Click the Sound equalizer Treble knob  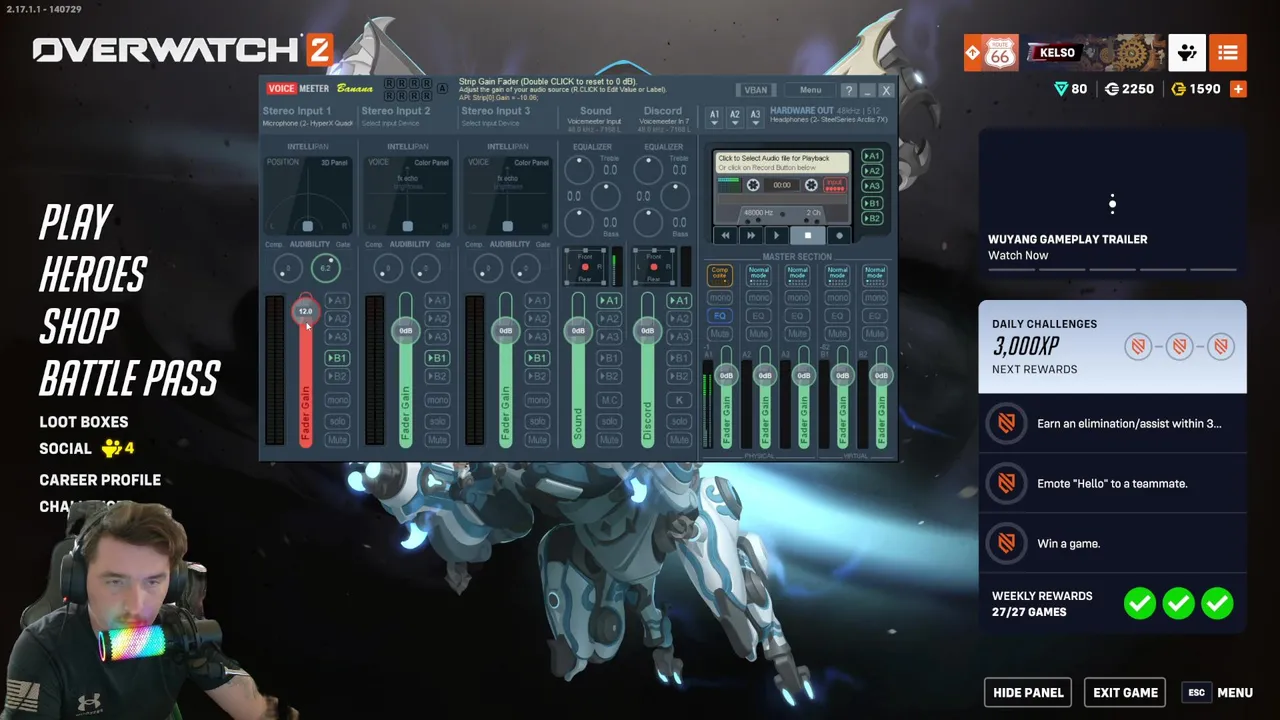tap(579, 171)
